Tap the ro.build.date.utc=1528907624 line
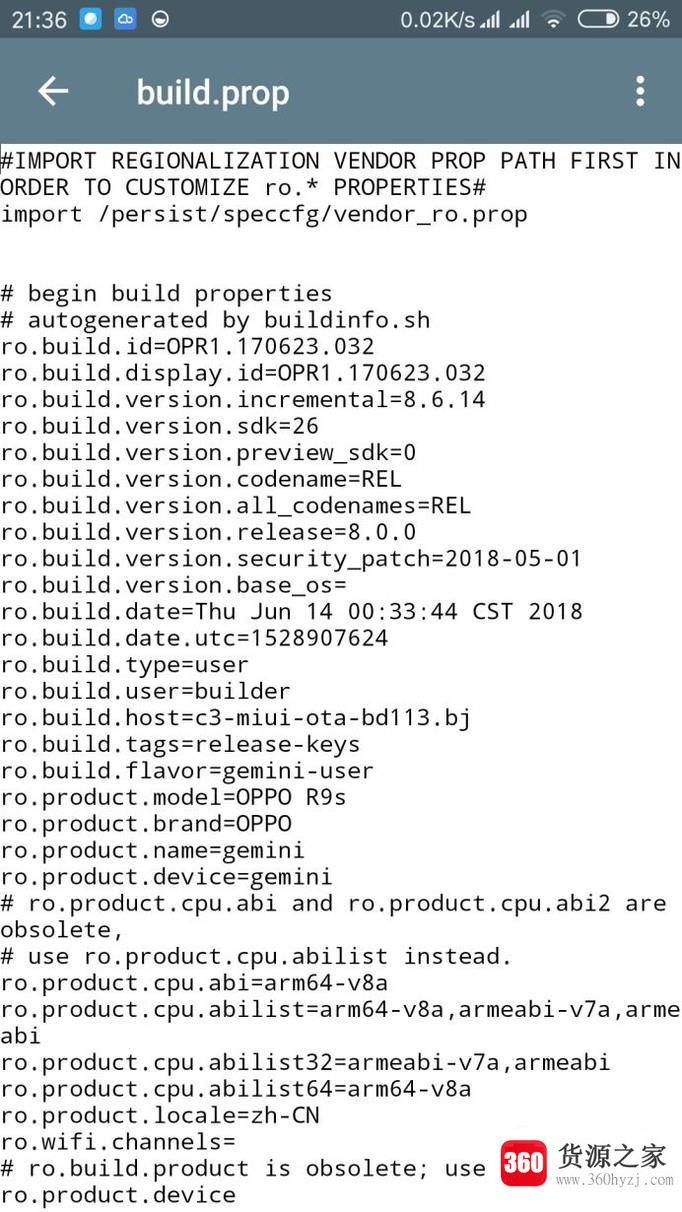 [194, 638]
